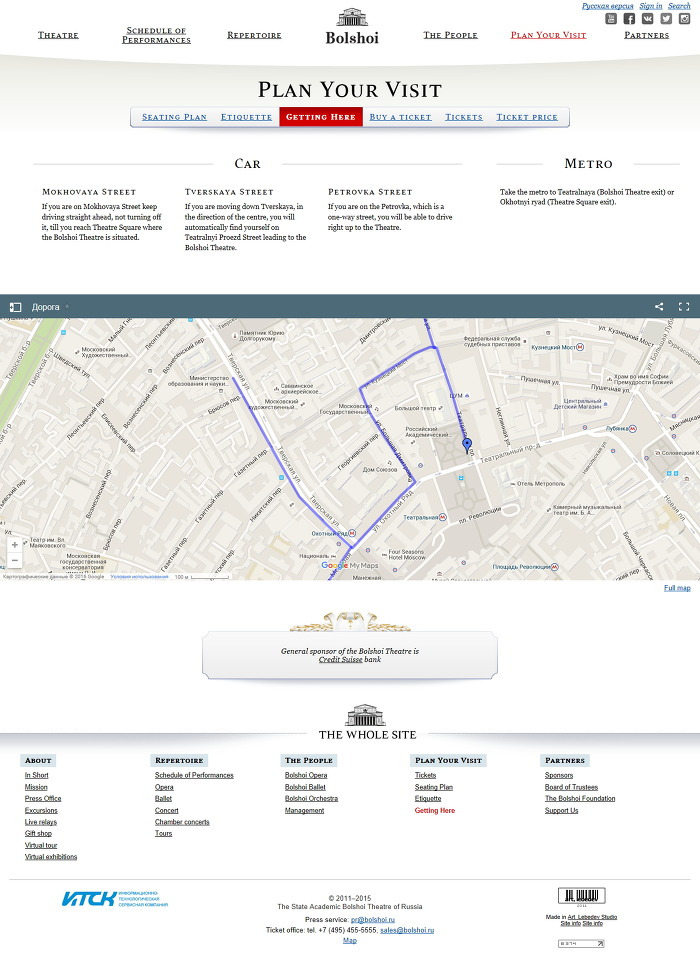Click the blue location pin on the map

click(x=467, y=445)
